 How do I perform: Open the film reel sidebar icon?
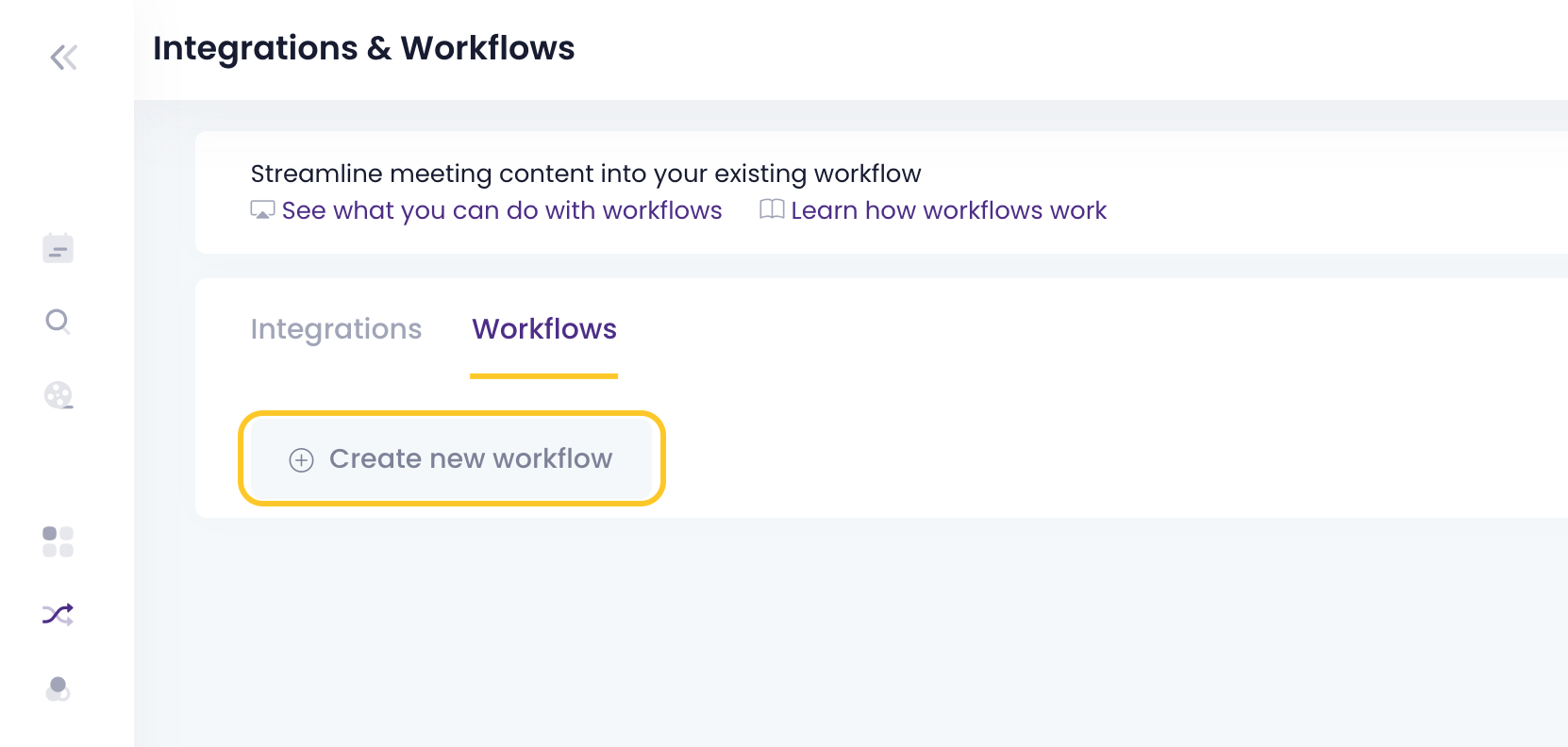pos(58,395)
